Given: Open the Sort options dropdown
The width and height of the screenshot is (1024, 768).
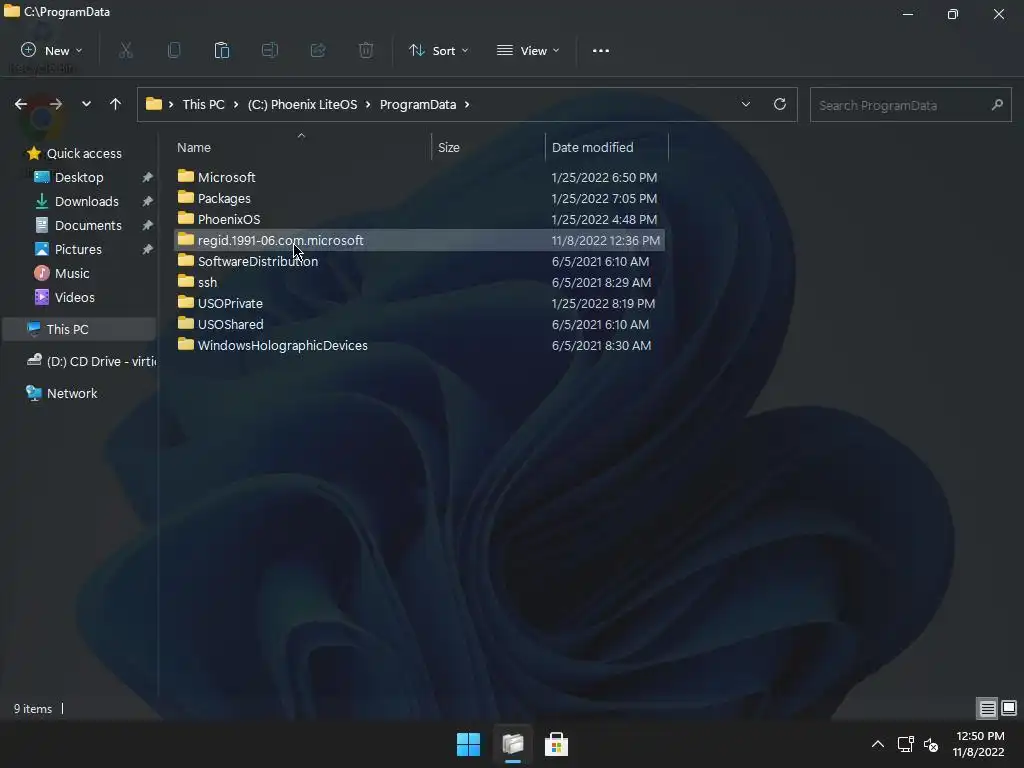Looking at the screenshot, I should click(x=438, y=50).
